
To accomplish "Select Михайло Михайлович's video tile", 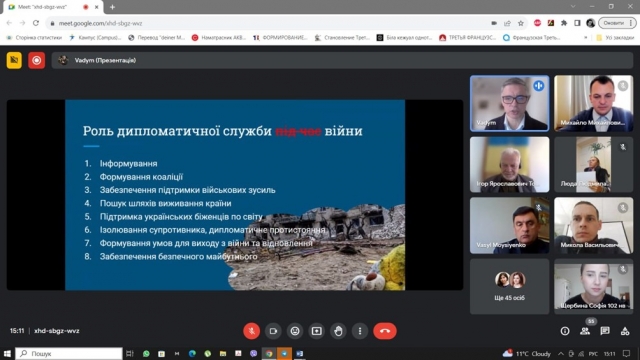I will (593, 103).
